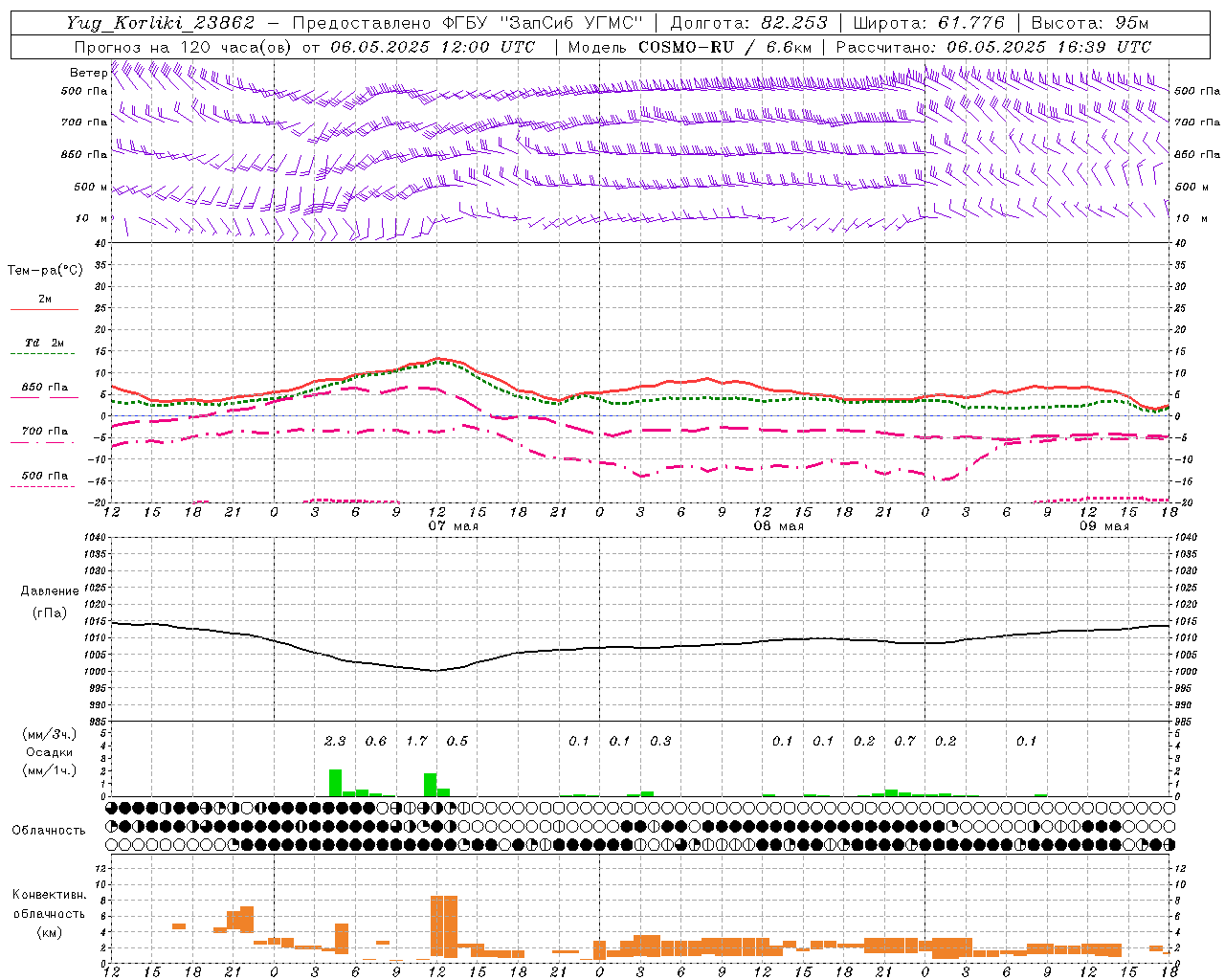Click the 0.6 precipitation value

click(376, 742)
